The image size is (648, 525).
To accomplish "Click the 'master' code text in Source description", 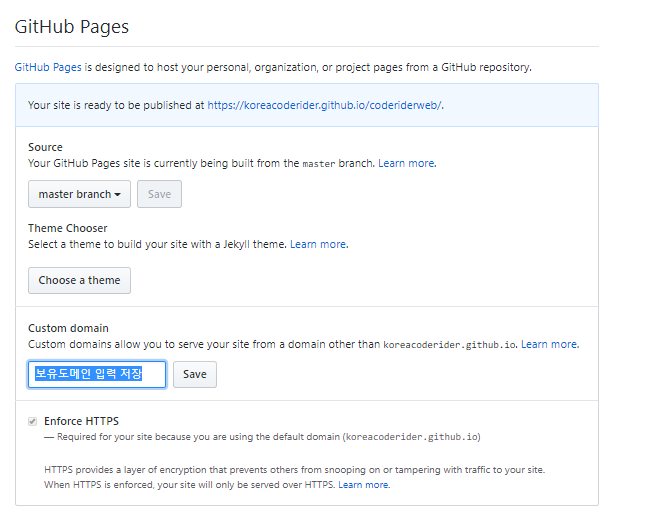I will [x=319, y=164].
